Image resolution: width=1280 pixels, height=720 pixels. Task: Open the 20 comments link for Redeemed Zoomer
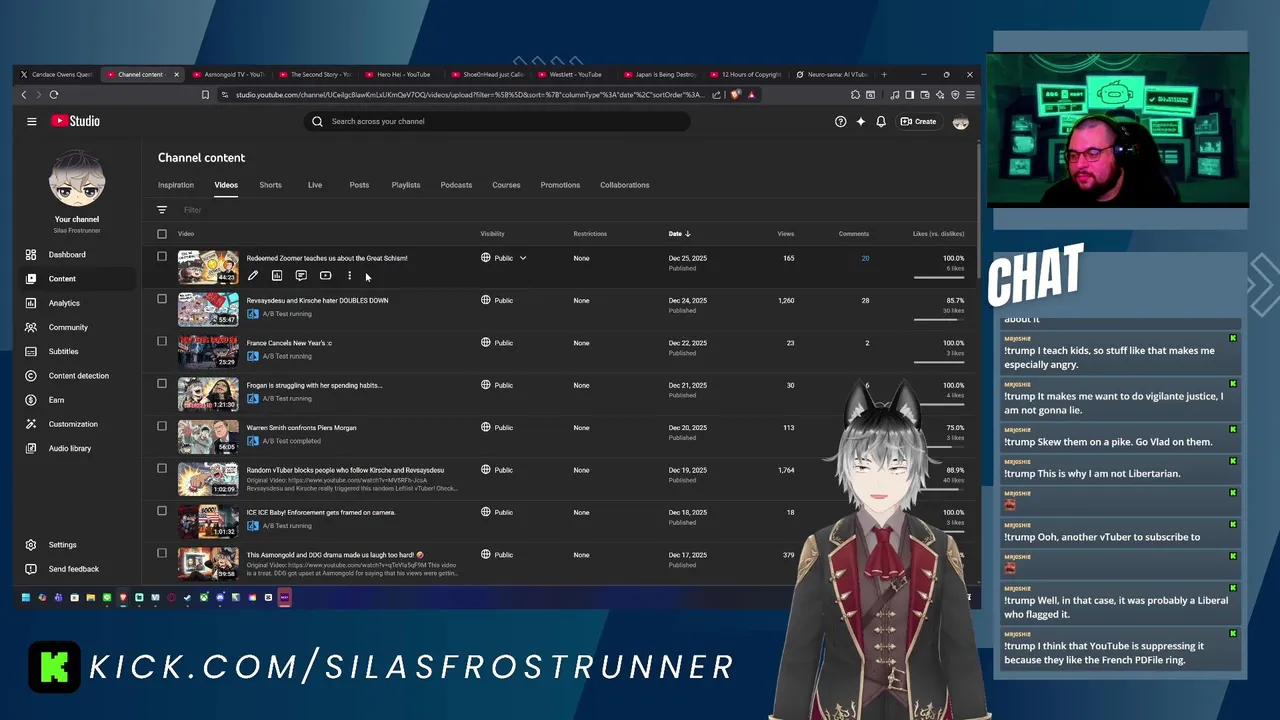click(x=865, y=258)
